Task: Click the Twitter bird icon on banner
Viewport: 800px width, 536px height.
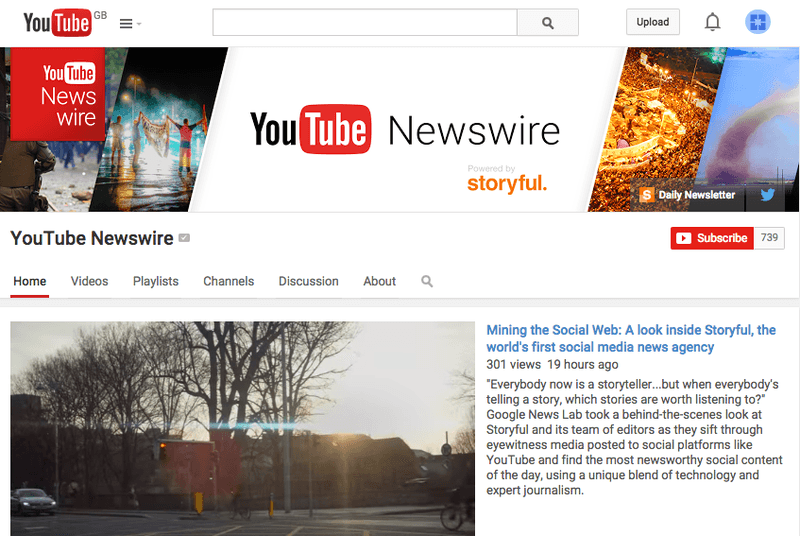Action: [x=767, y=195]
